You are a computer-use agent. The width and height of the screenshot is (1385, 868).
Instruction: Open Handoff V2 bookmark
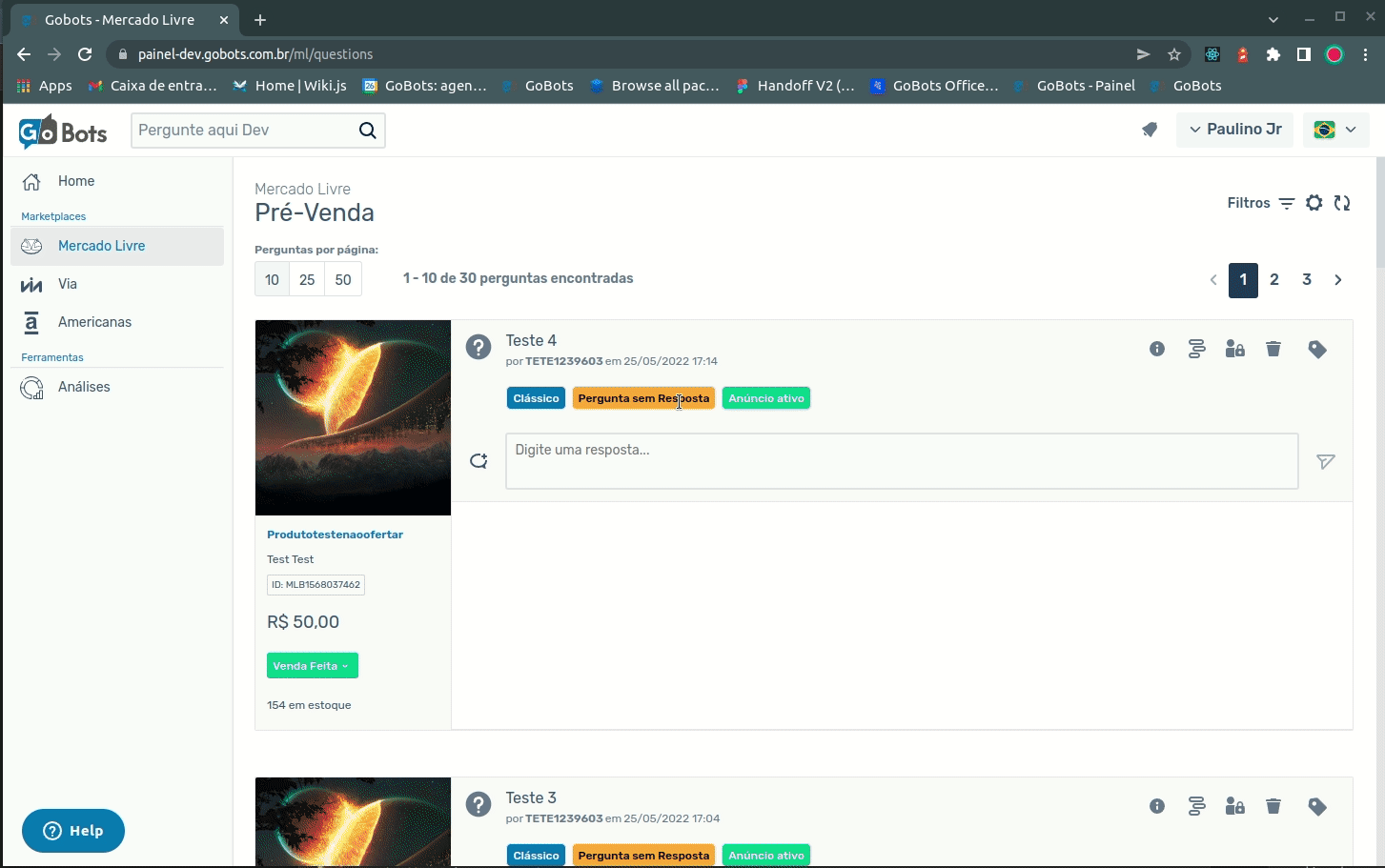pyautogui.click(x=796, y=86)
